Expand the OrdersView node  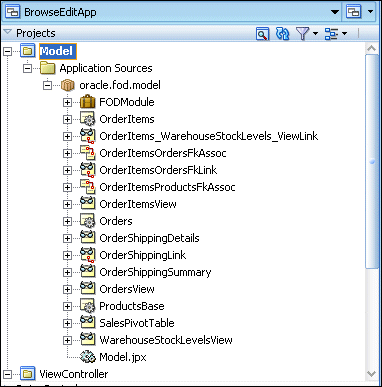(67, 289)
